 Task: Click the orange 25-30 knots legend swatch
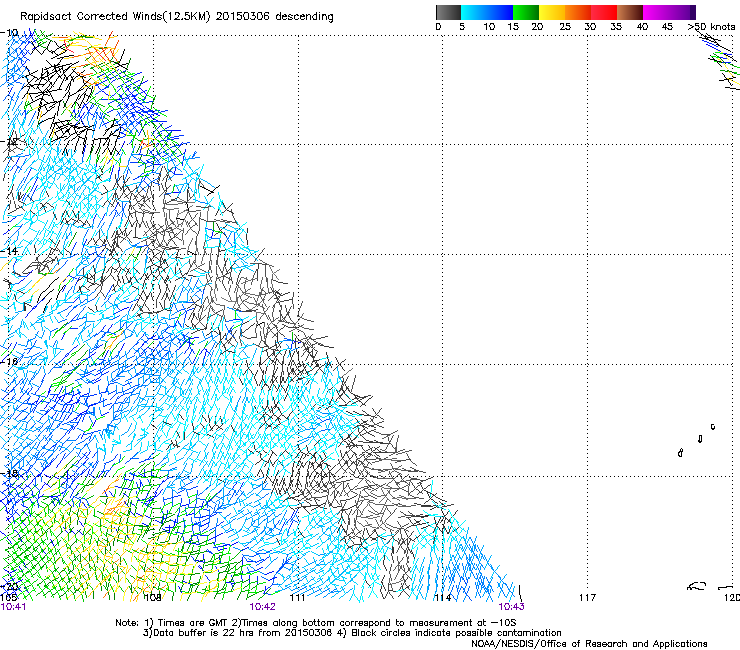pyautogui.click(x=578, y=12)
